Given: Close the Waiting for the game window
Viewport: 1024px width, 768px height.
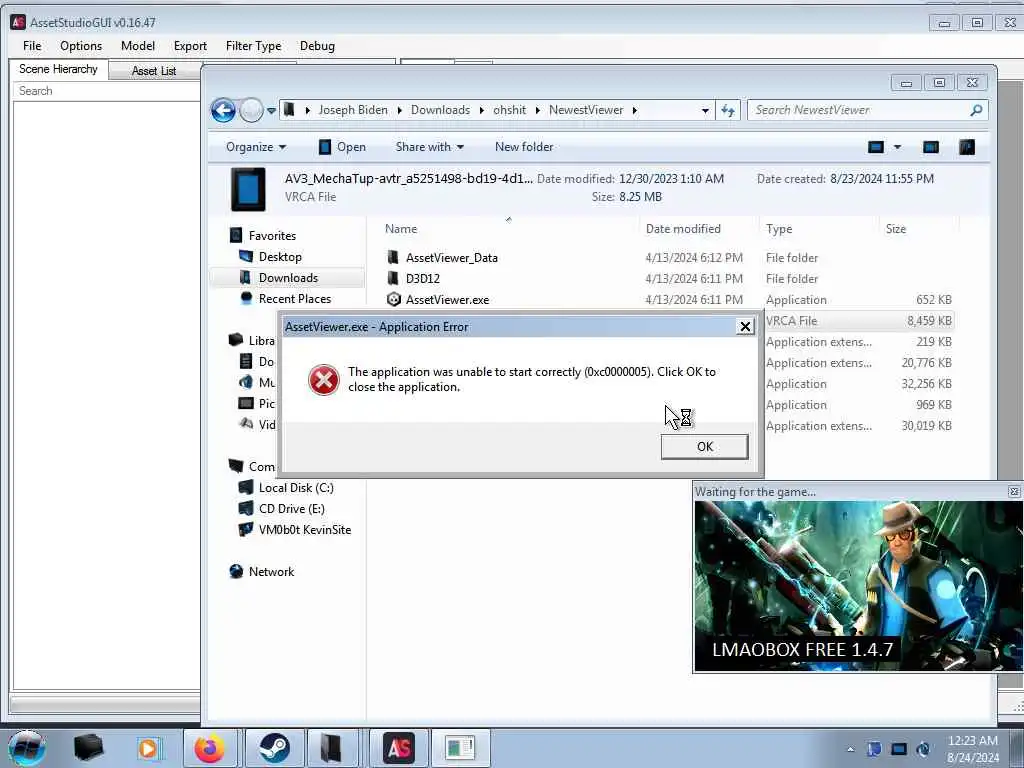Looking at the screenshot, I should pyautogui.click(x=1014, y=491).
